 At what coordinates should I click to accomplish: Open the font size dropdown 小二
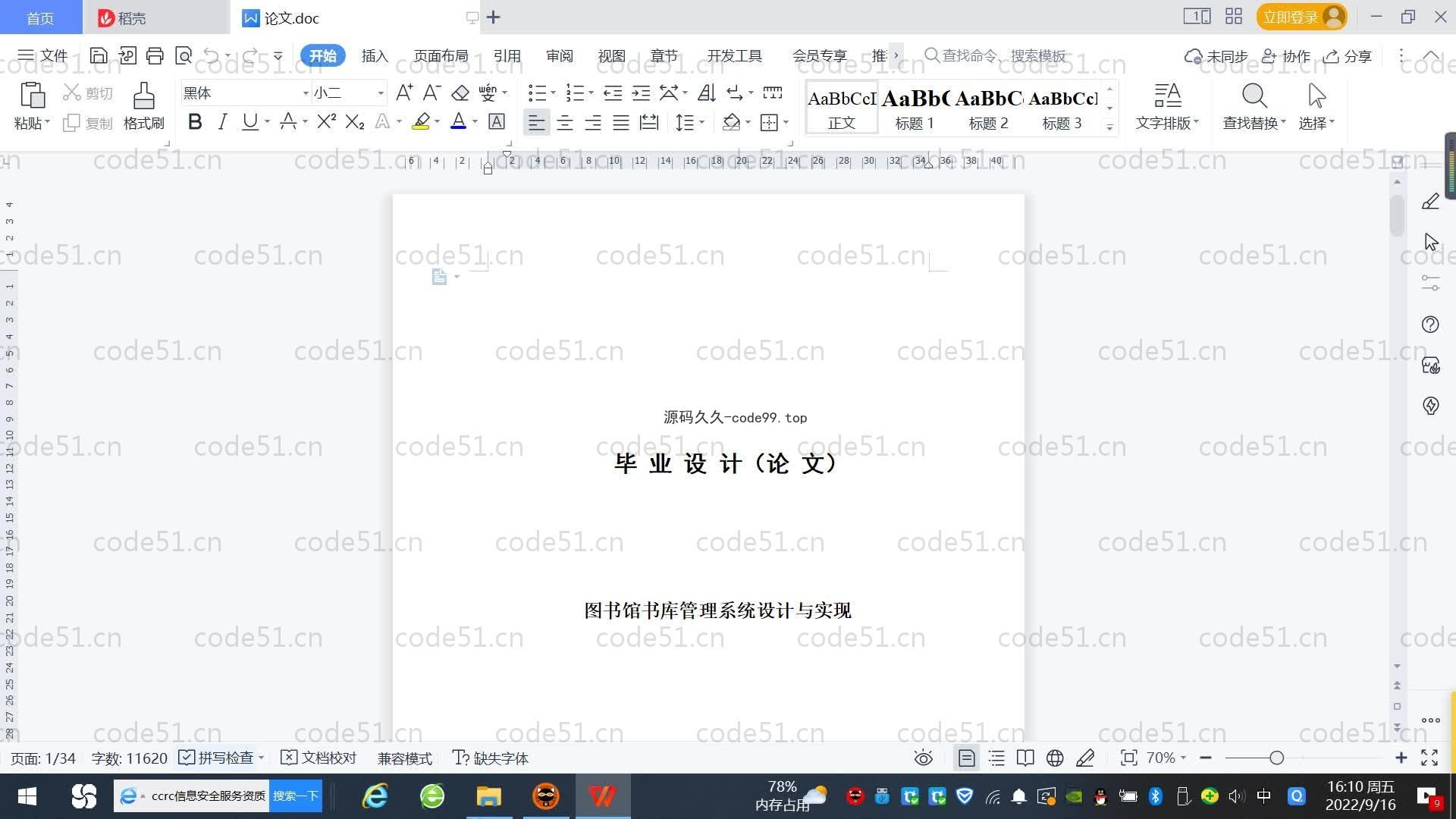click(380, 93)
